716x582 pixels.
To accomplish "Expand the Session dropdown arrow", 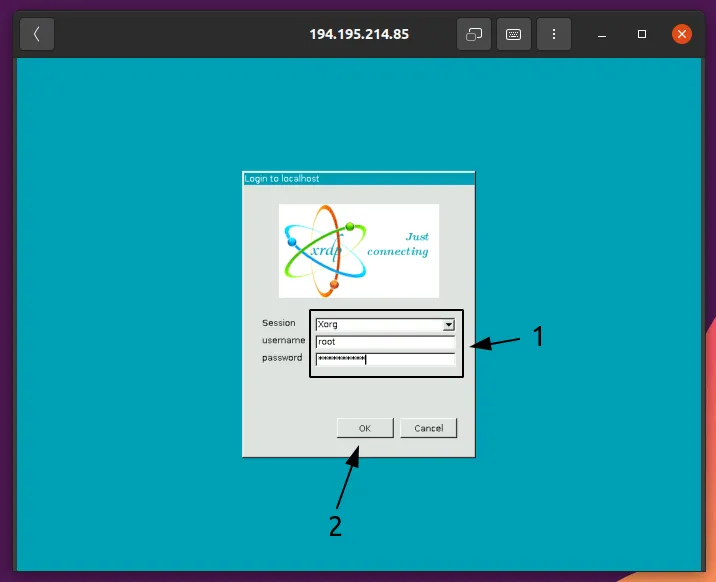I will point(449,324).
